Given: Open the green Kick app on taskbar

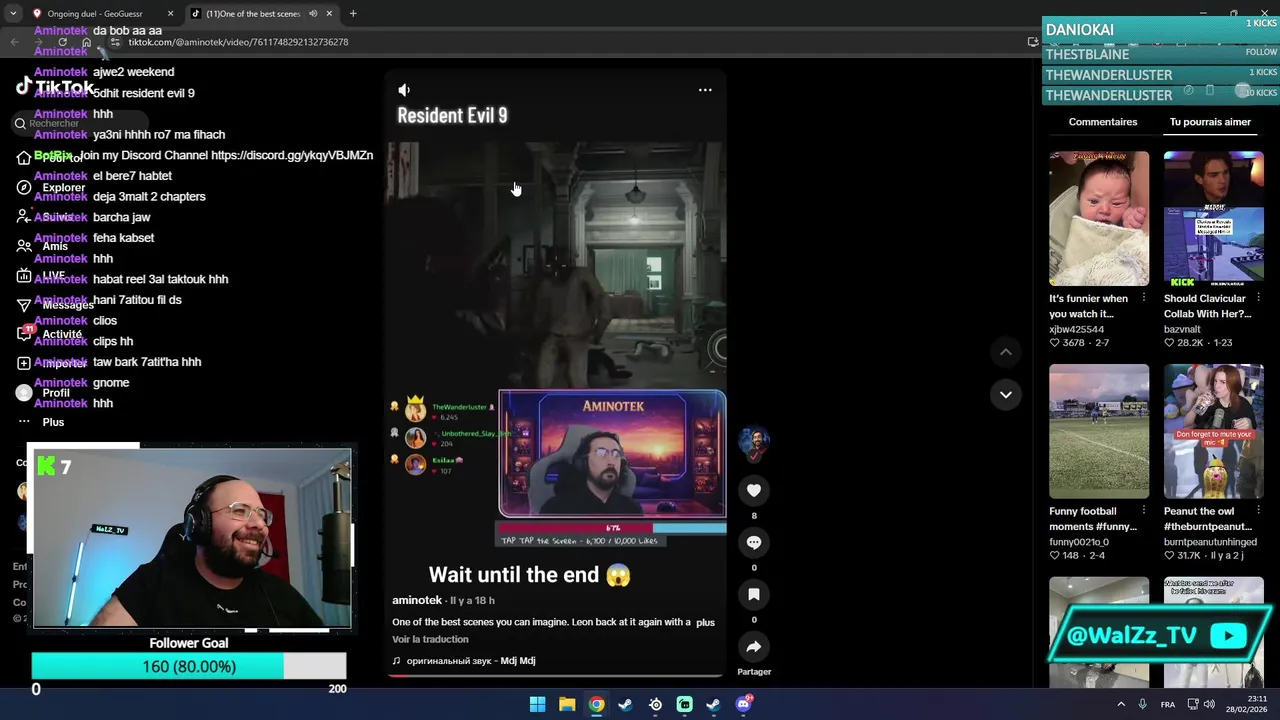Looking at the screenshot, I should pos(684,705).
